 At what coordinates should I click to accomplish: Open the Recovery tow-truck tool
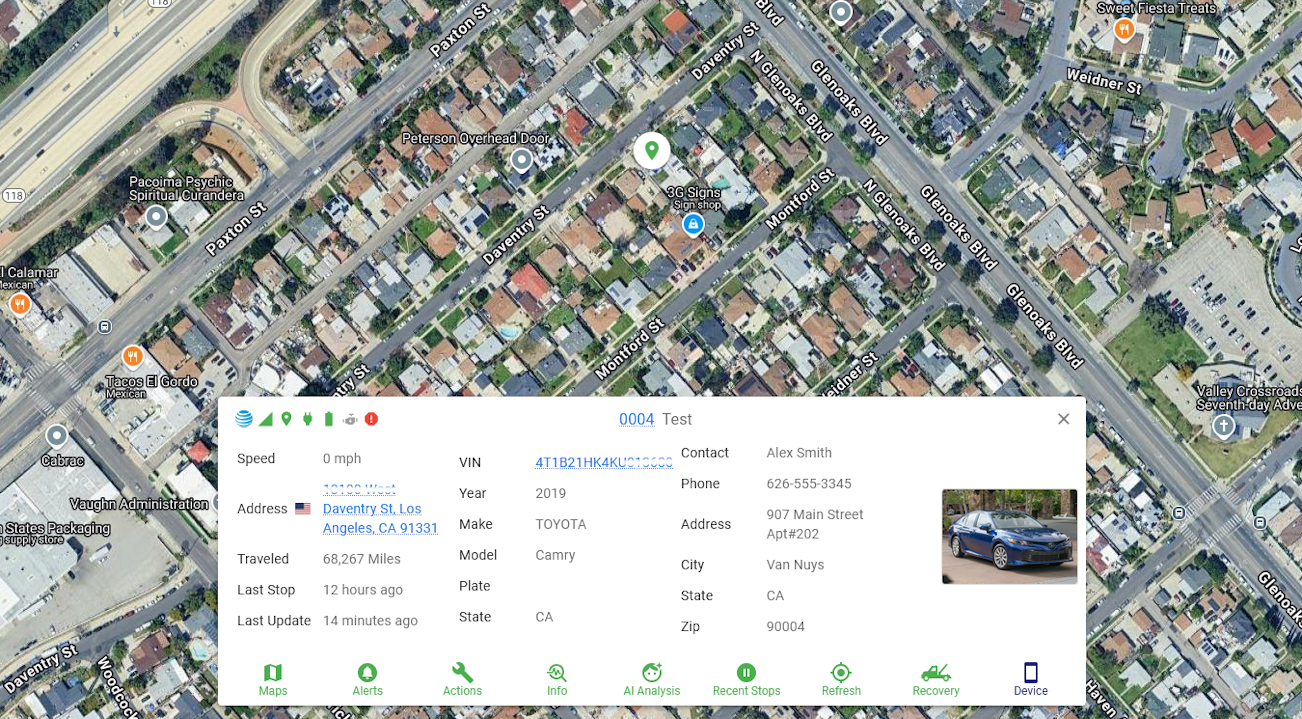[935, 678]
